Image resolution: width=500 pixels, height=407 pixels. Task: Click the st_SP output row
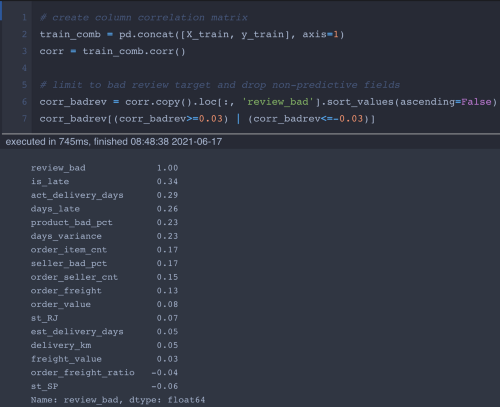[104, 386]
